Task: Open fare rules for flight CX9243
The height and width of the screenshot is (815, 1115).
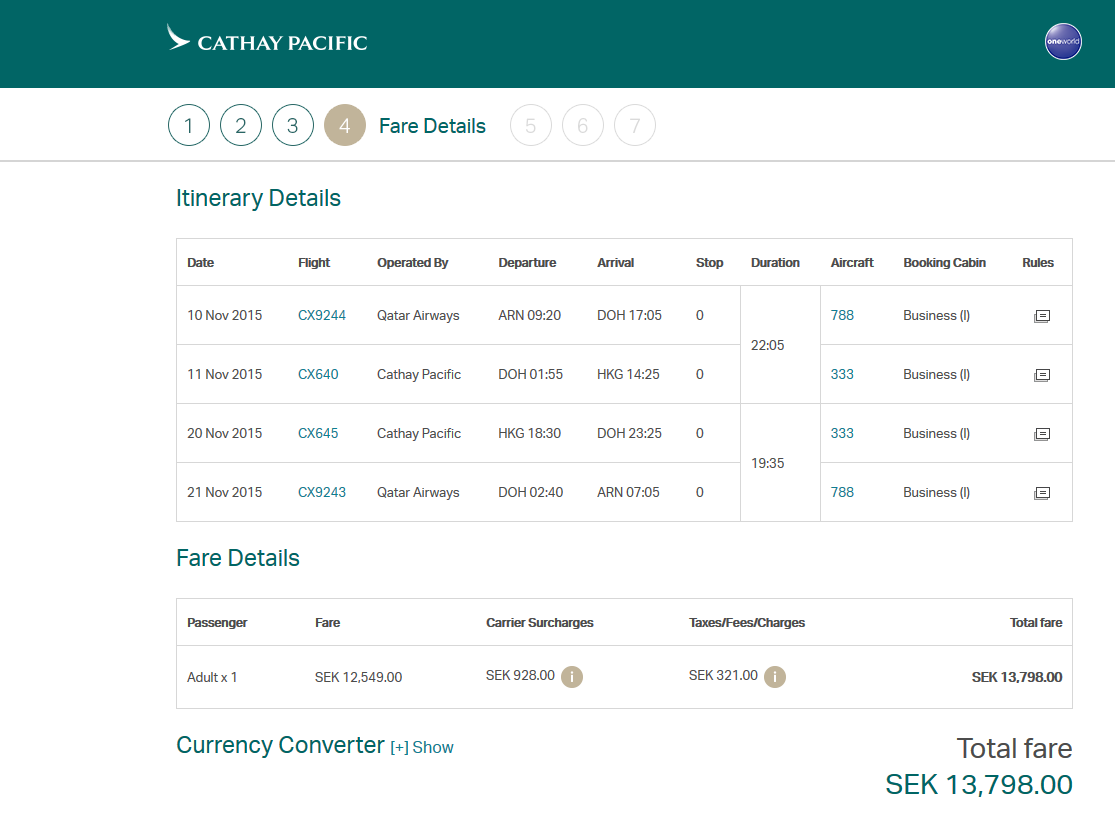Action: (1041, 493)
